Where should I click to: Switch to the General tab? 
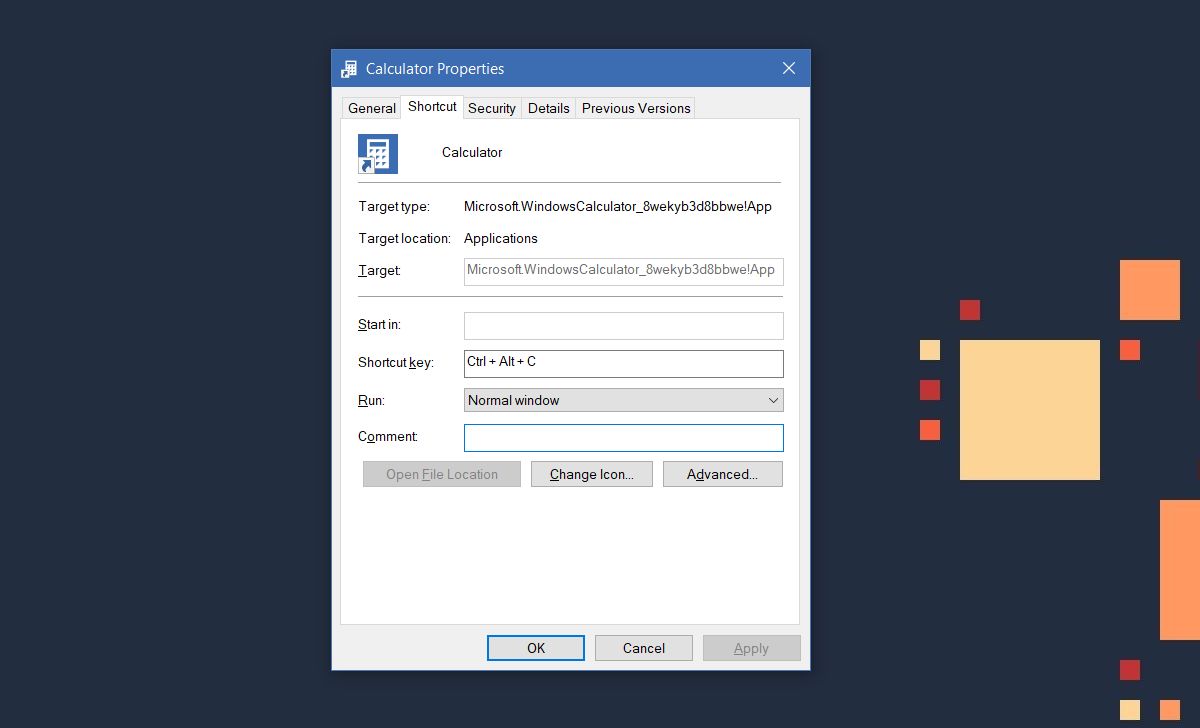[x=372, y=108]
